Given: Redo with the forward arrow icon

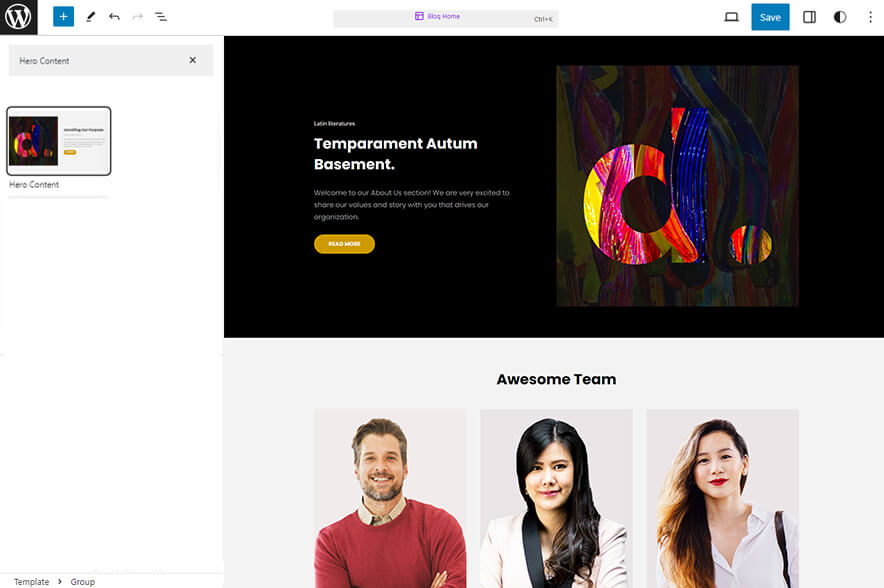Looking at the screenshot, I should 138,17.
